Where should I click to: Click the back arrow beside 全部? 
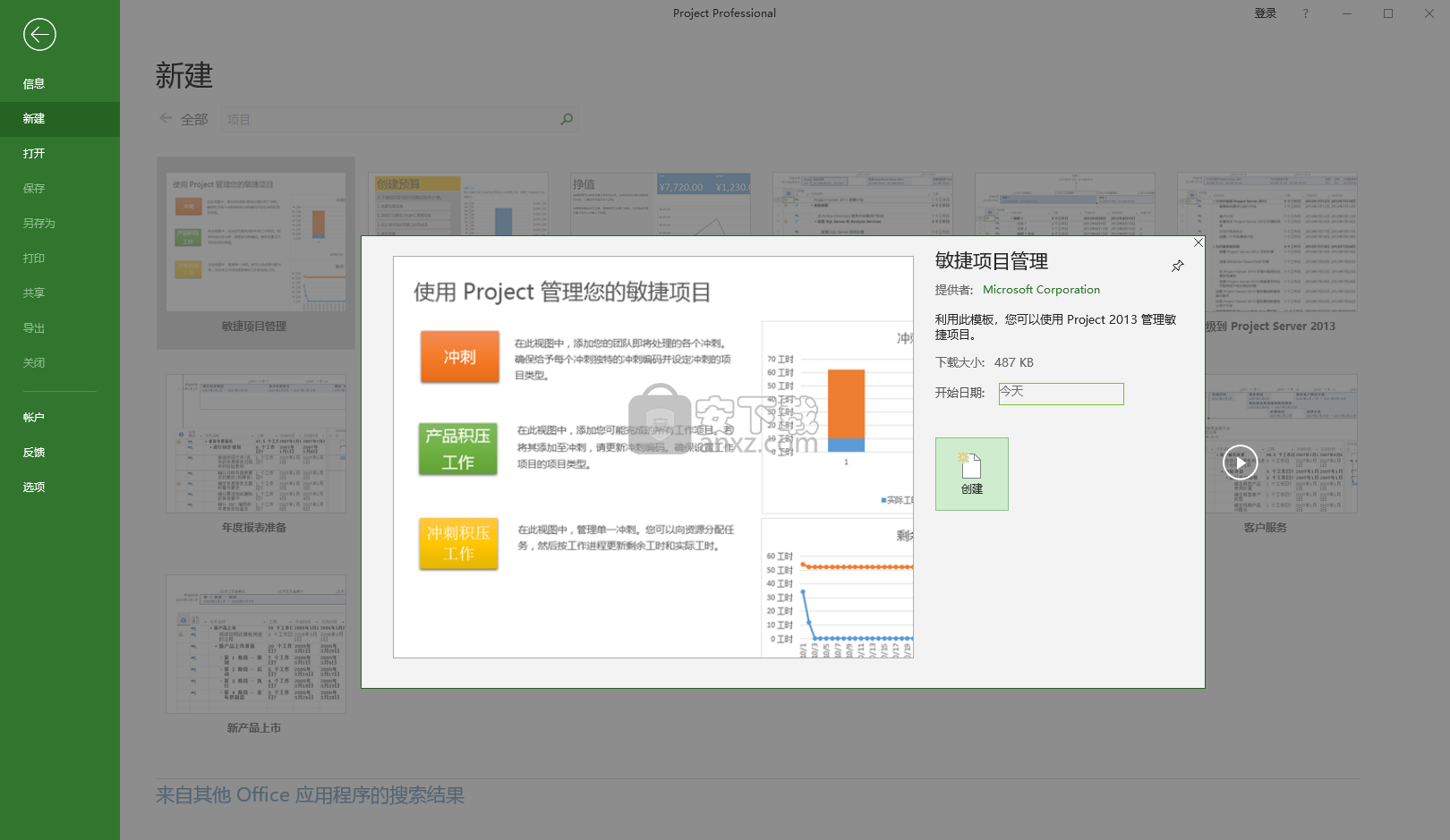pyautogui.click(x=166, y=118)
